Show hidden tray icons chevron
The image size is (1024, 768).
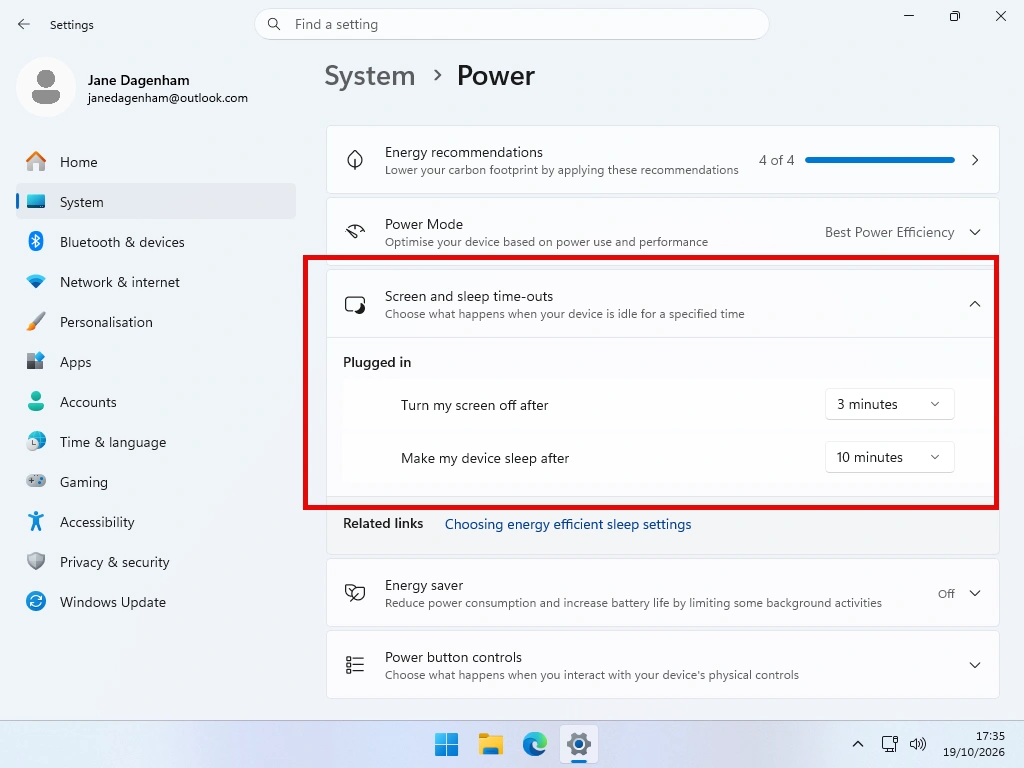[858, 744]
